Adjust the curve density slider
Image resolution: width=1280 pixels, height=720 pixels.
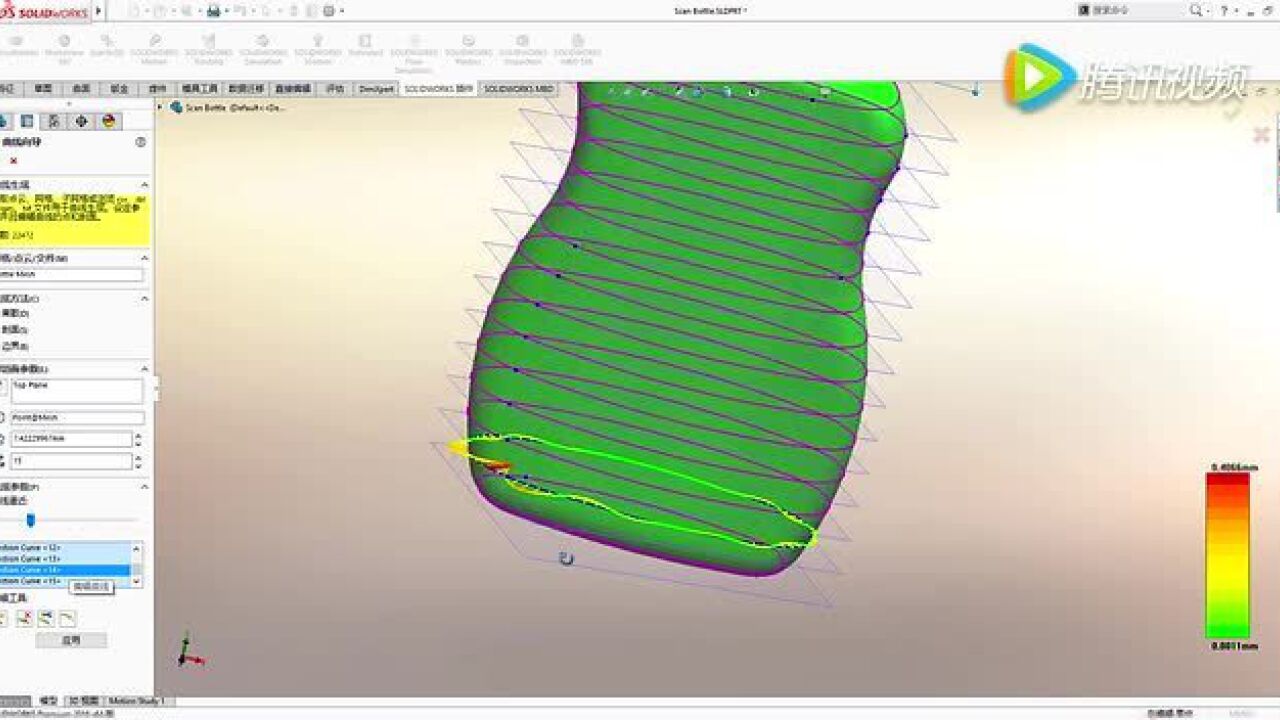[29, 519]
